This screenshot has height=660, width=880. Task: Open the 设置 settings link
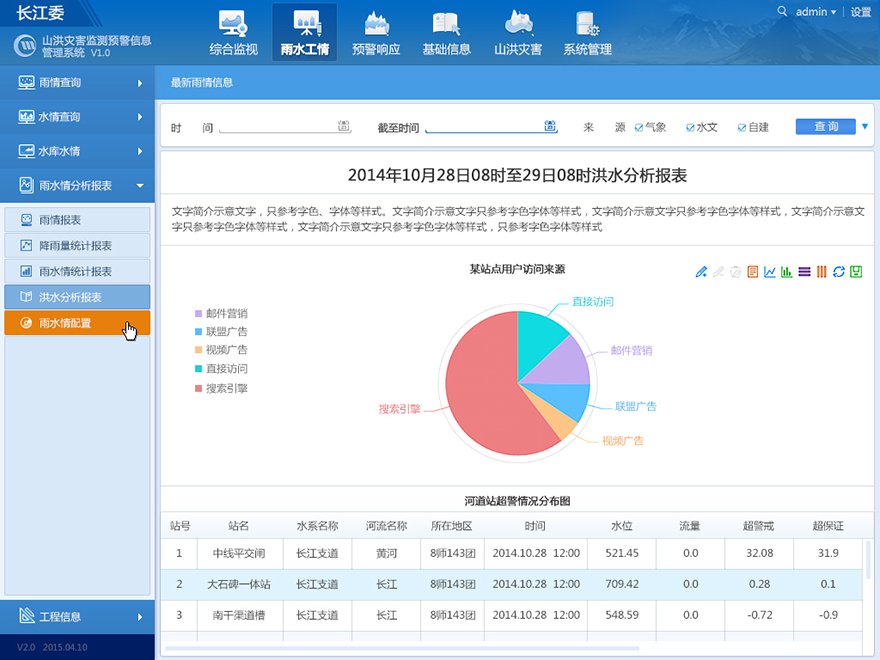coord(861,12)
